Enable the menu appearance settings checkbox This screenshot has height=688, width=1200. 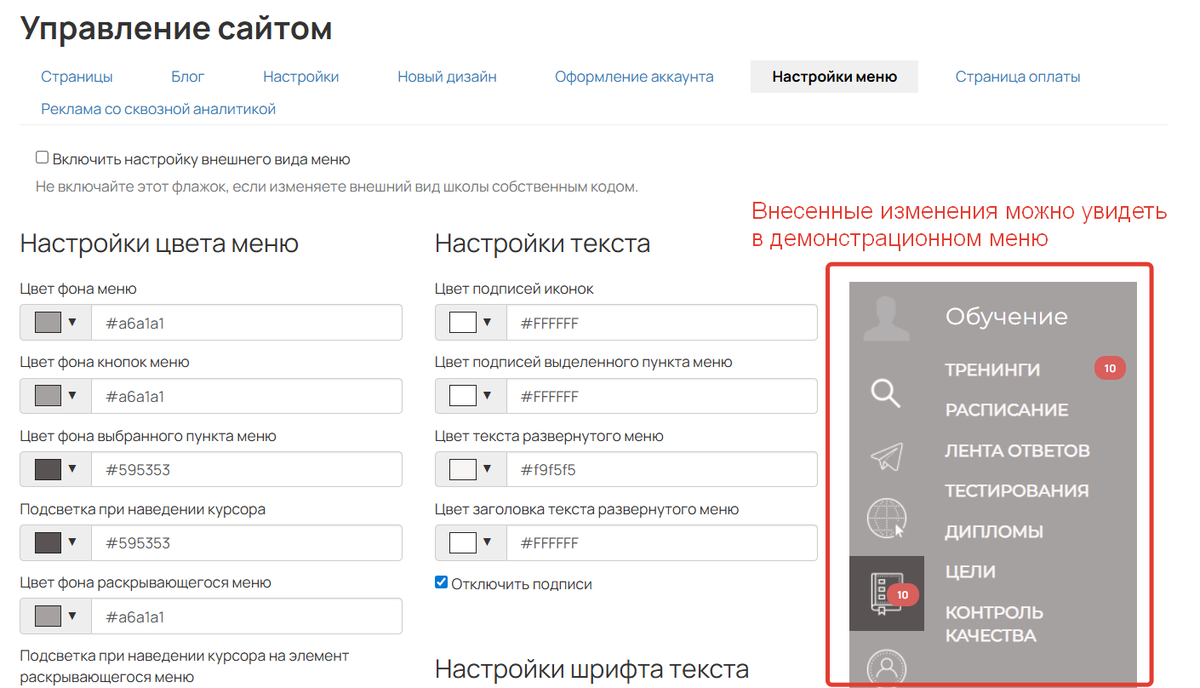pos(42,158)
